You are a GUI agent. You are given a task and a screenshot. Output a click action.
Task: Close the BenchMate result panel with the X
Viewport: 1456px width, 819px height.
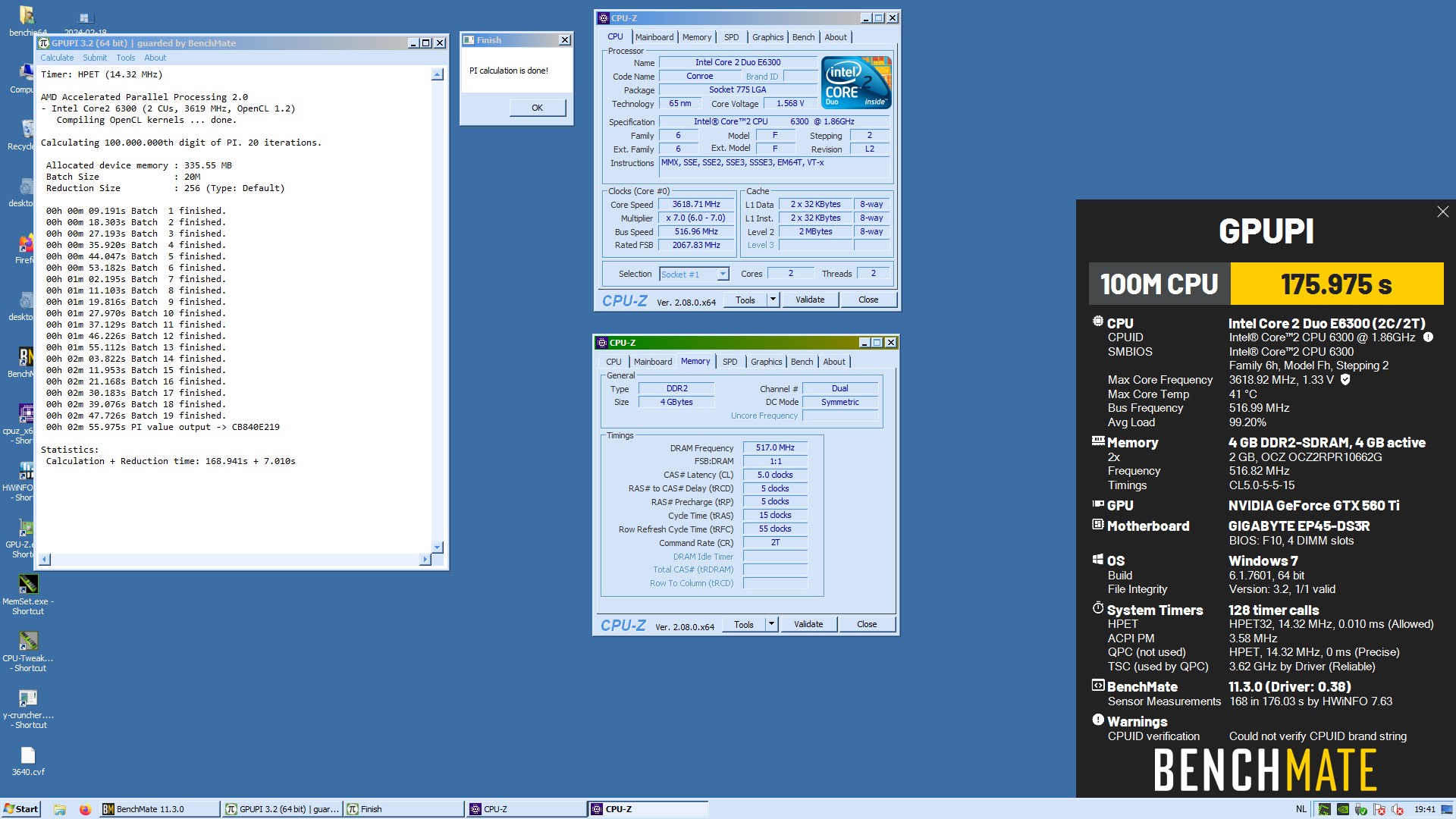coord(1442,212)
